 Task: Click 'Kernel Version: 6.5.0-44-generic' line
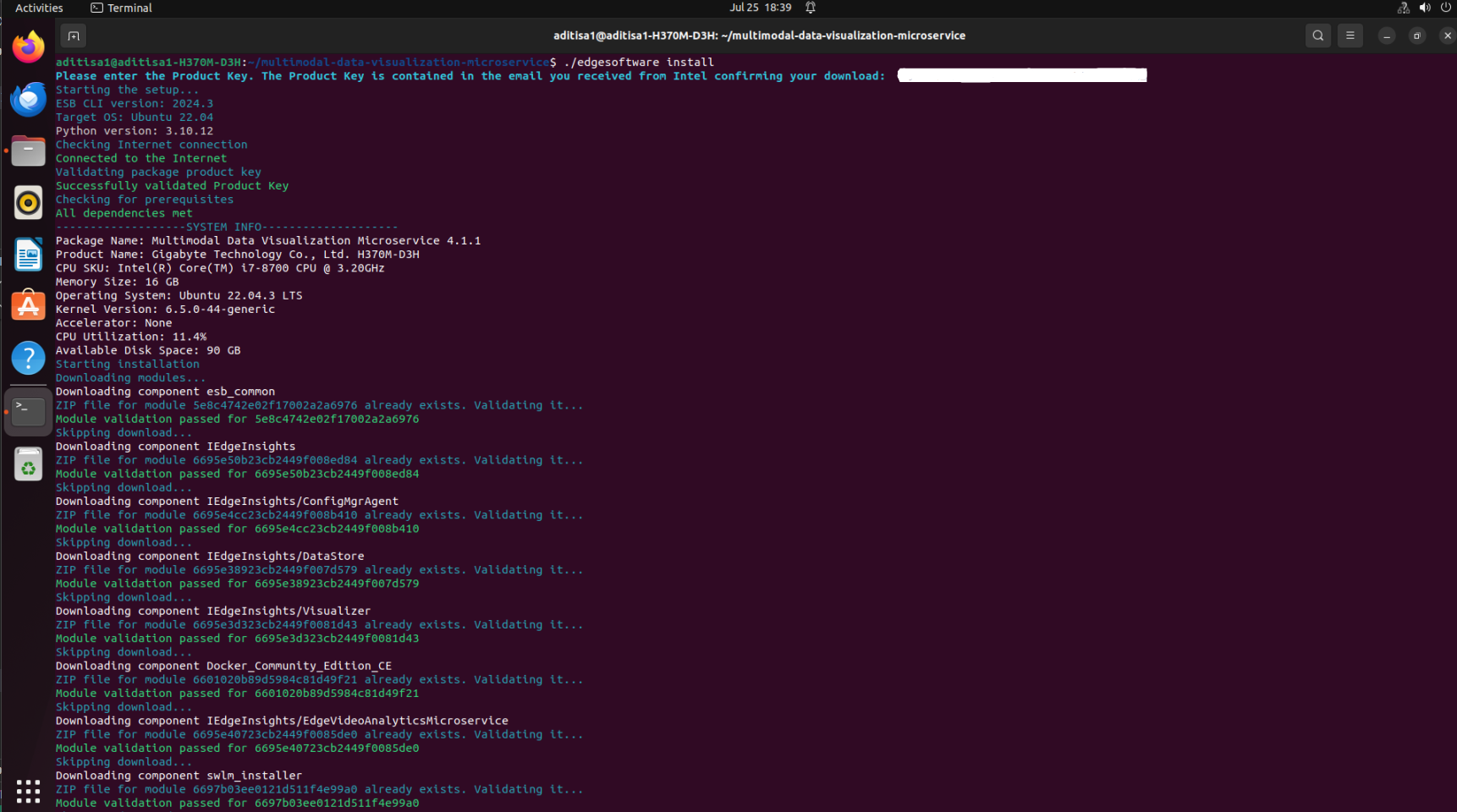[x=166, y=309]
